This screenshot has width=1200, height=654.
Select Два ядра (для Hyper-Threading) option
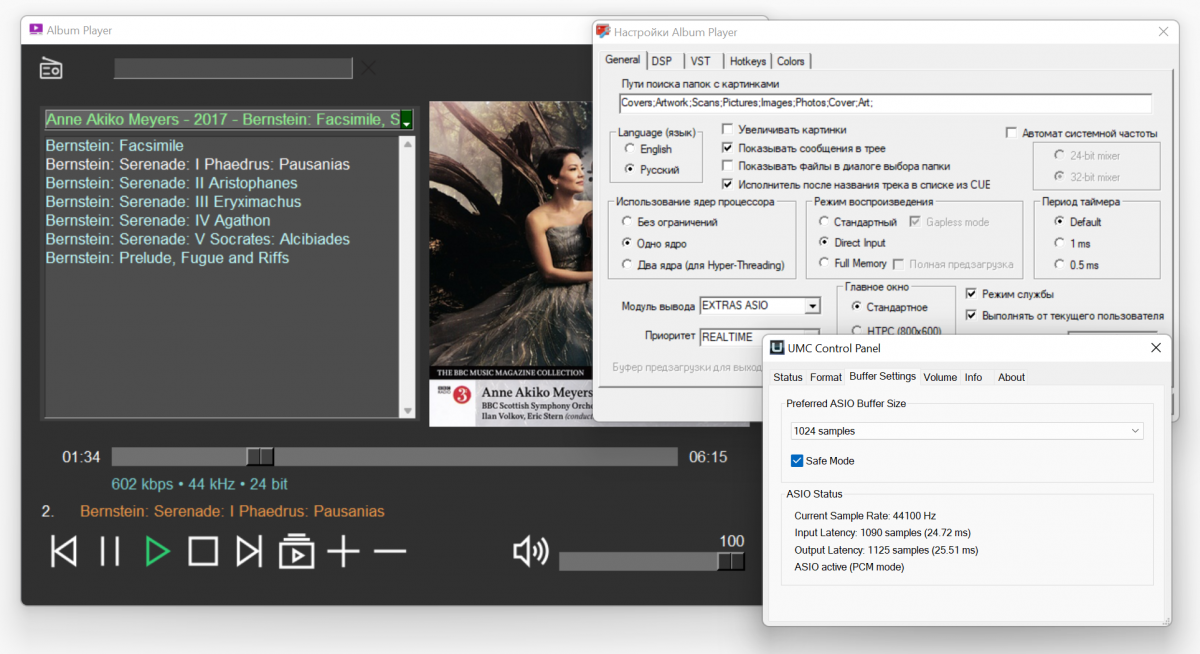(x=627, y=265)
